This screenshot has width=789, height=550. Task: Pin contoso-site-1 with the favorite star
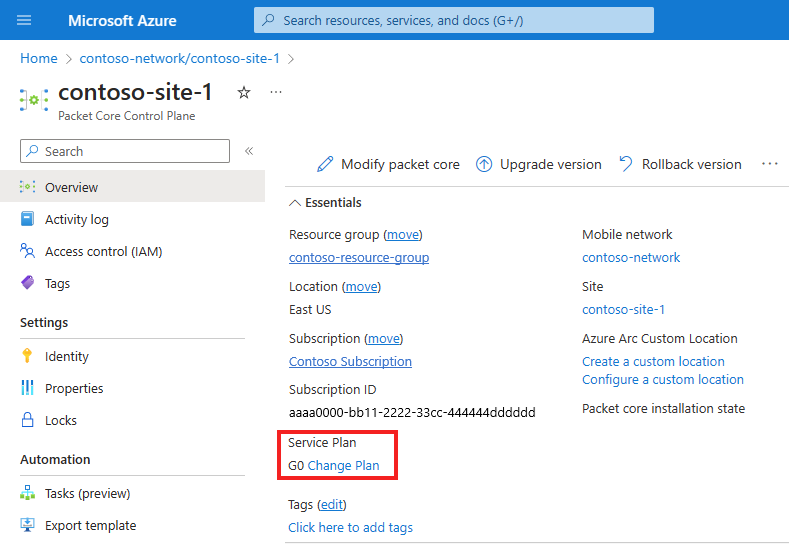point(244,92)
